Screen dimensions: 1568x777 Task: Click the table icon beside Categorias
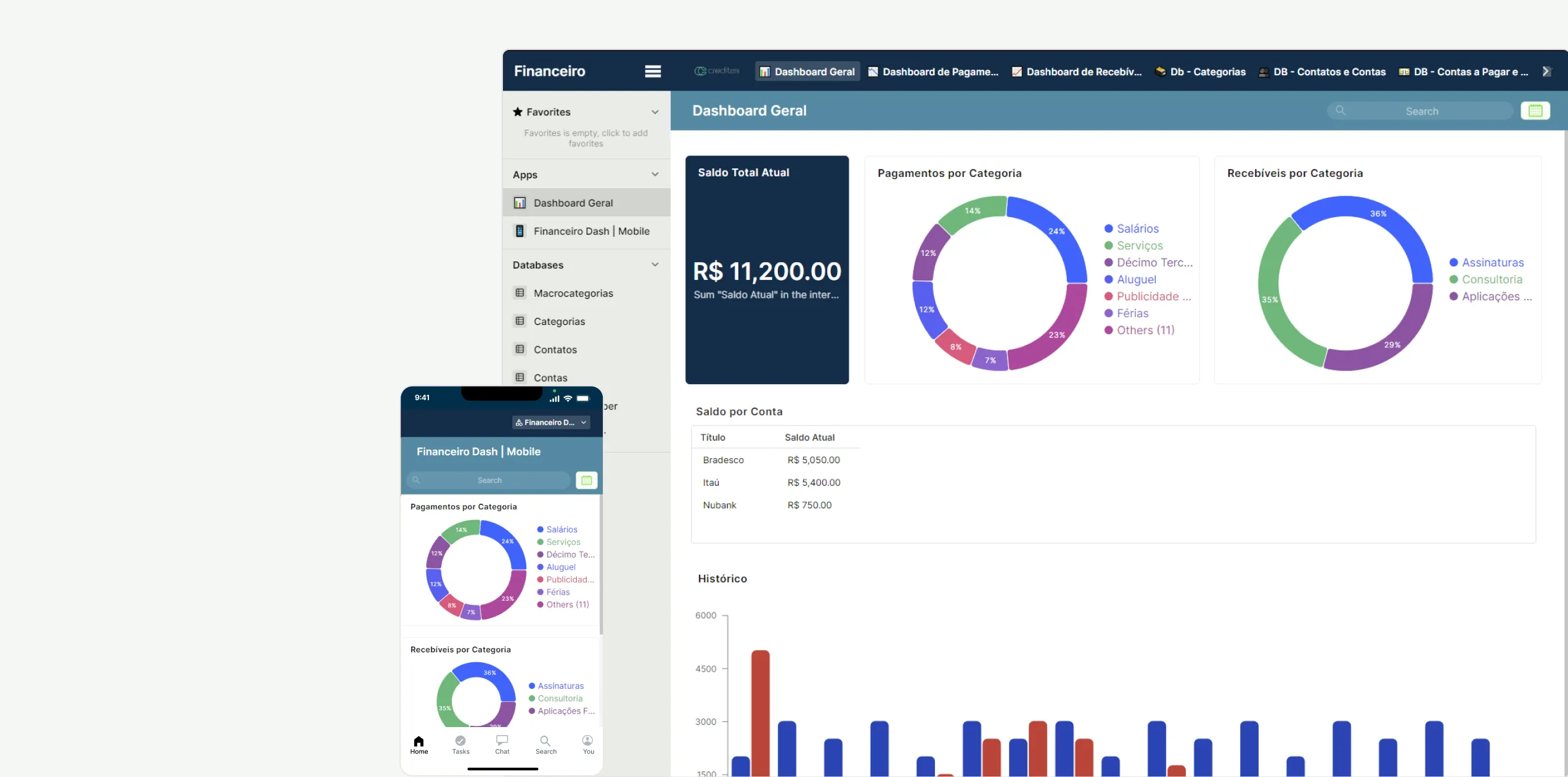tap(520, 321)
